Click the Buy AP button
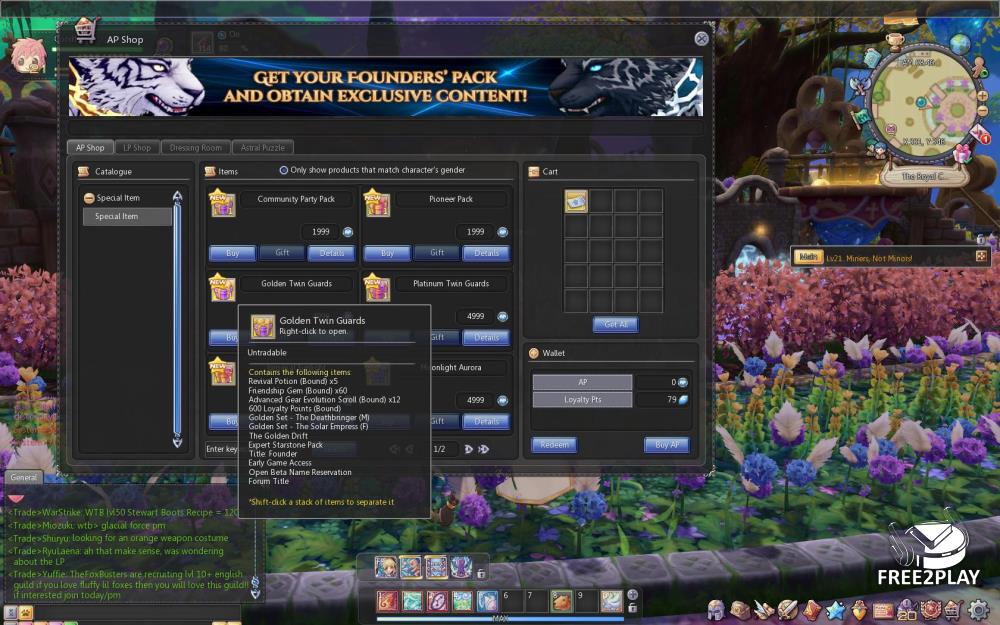1000x625 pixels. click(x=666, y=445)
